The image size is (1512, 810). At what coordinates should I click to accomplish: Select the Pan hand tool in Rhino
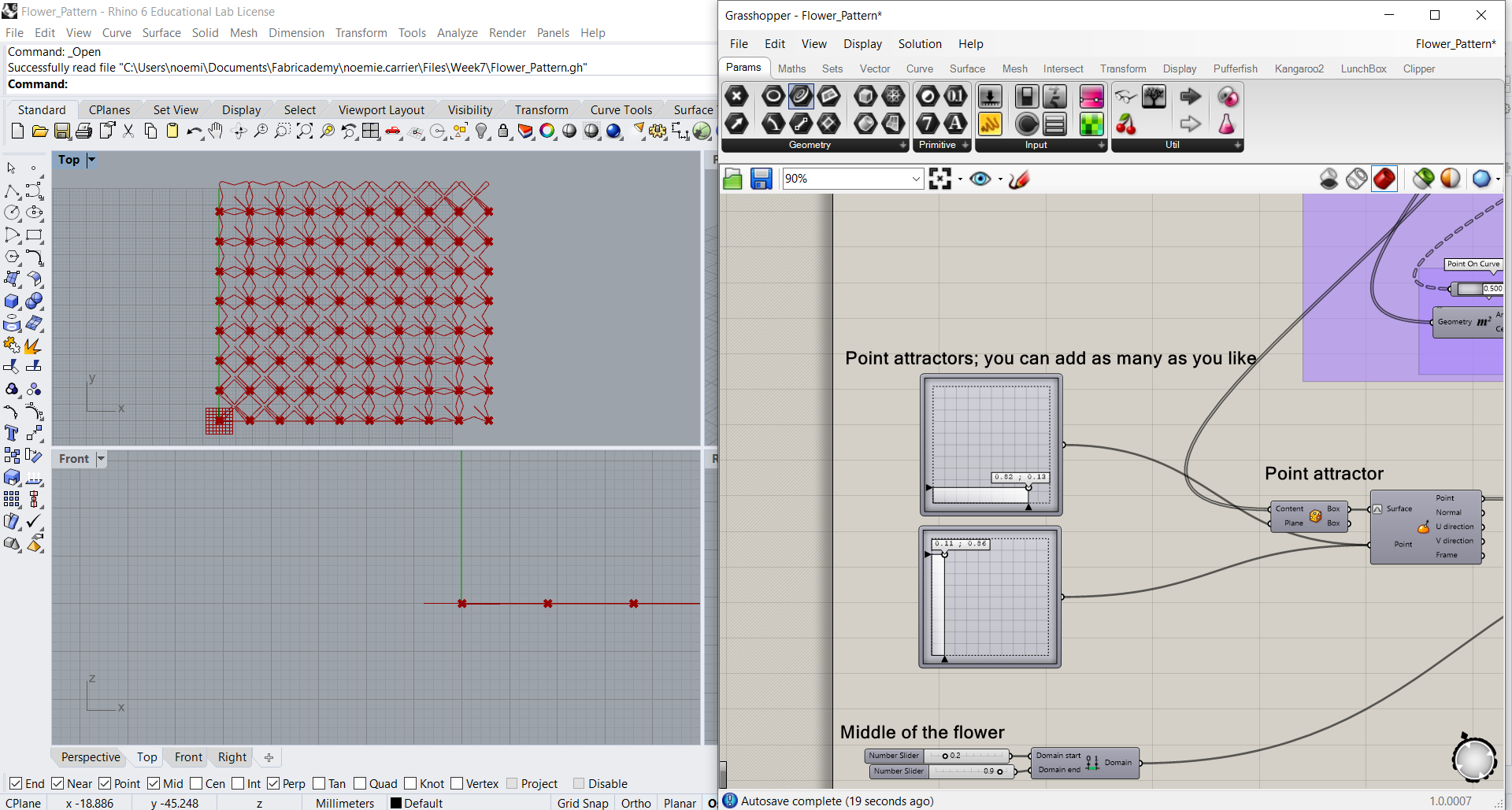pyautogui.click(x=216, y=131)
